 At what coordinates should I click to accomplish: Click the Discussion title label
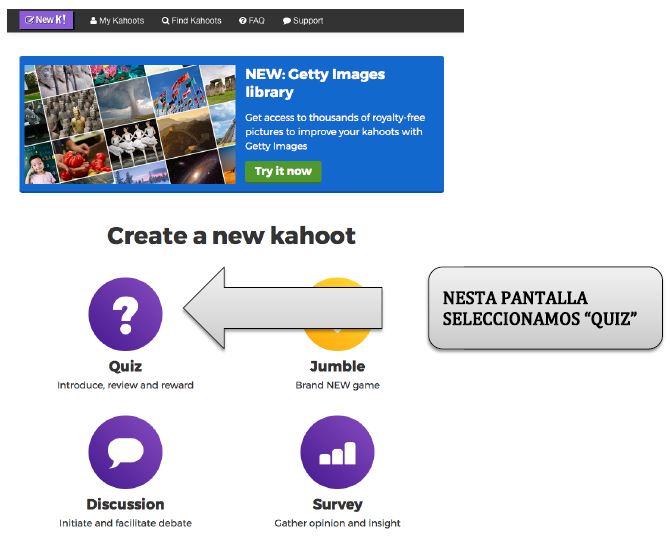(125, 504)
